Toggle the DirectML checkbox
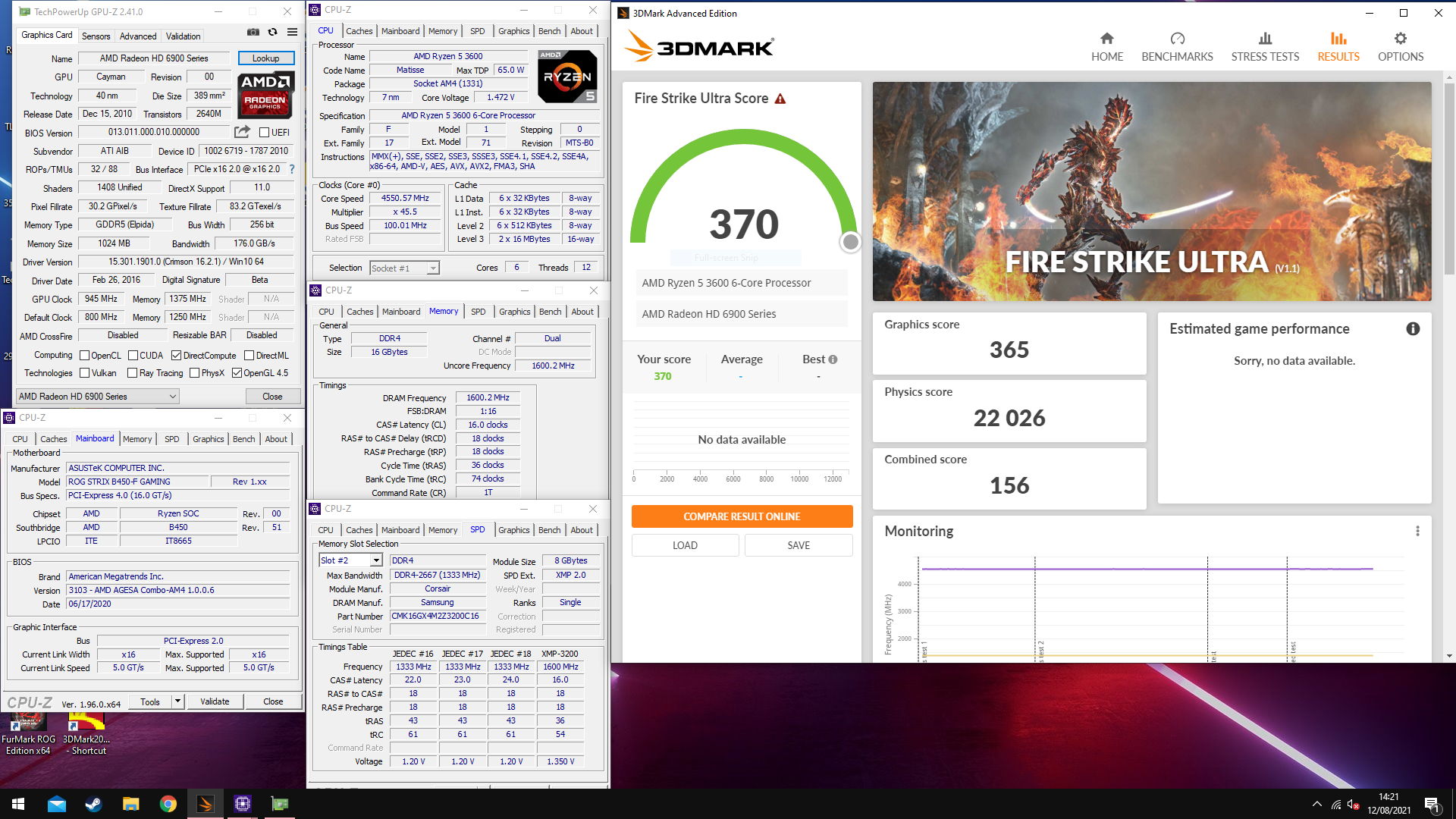Viewport: 1456px width, 819px height. 249,356
